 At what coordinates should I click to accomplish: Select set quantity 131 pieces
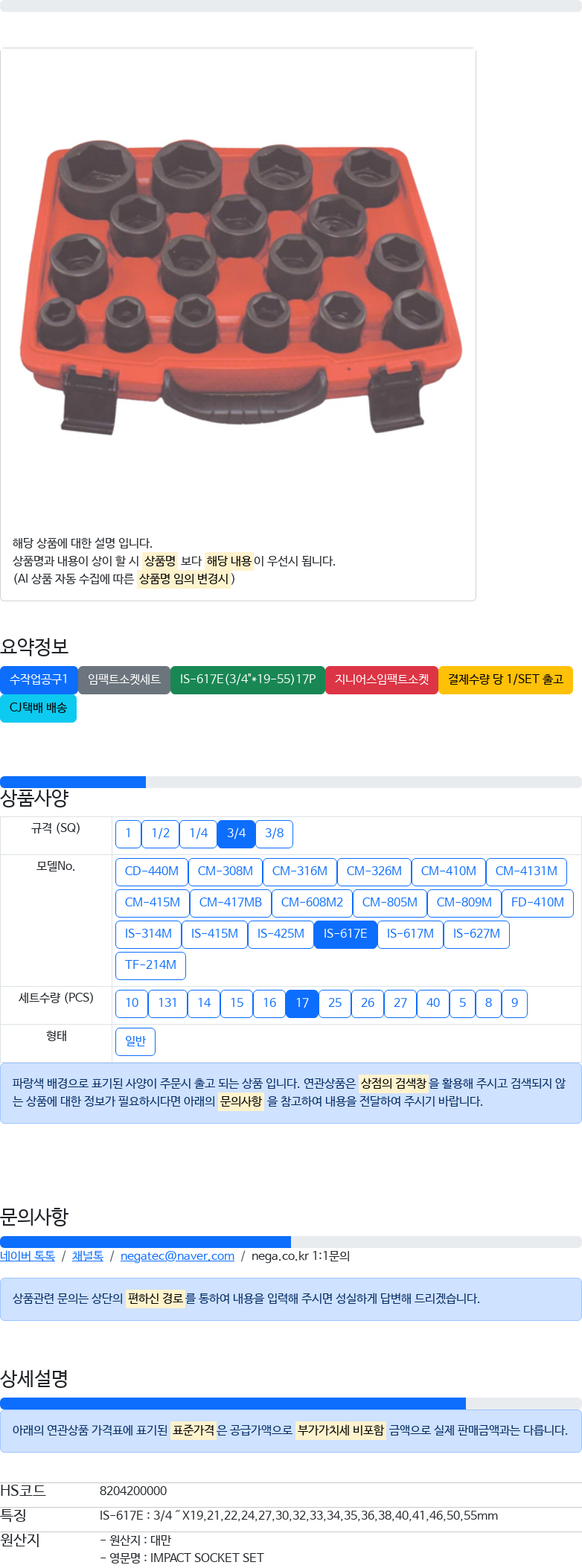coord(167,1003)
